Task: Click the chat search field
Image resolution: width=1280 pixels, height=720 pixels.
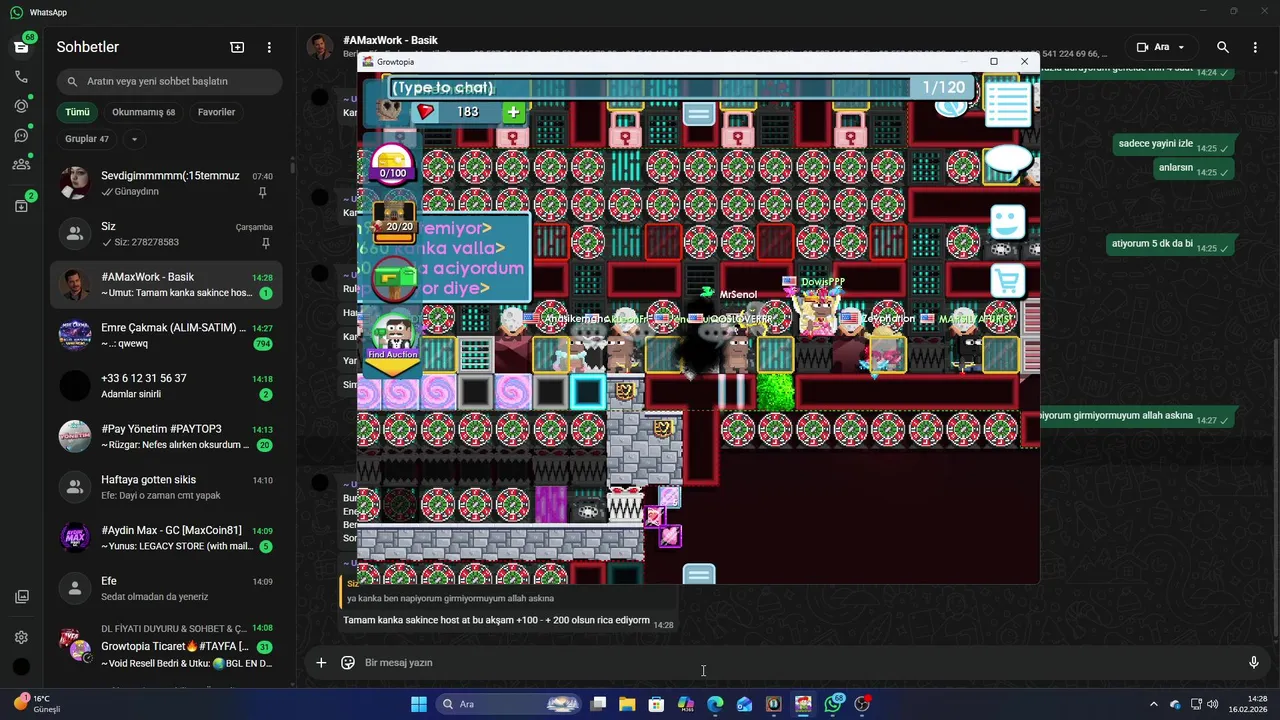Action: point(170,81)
